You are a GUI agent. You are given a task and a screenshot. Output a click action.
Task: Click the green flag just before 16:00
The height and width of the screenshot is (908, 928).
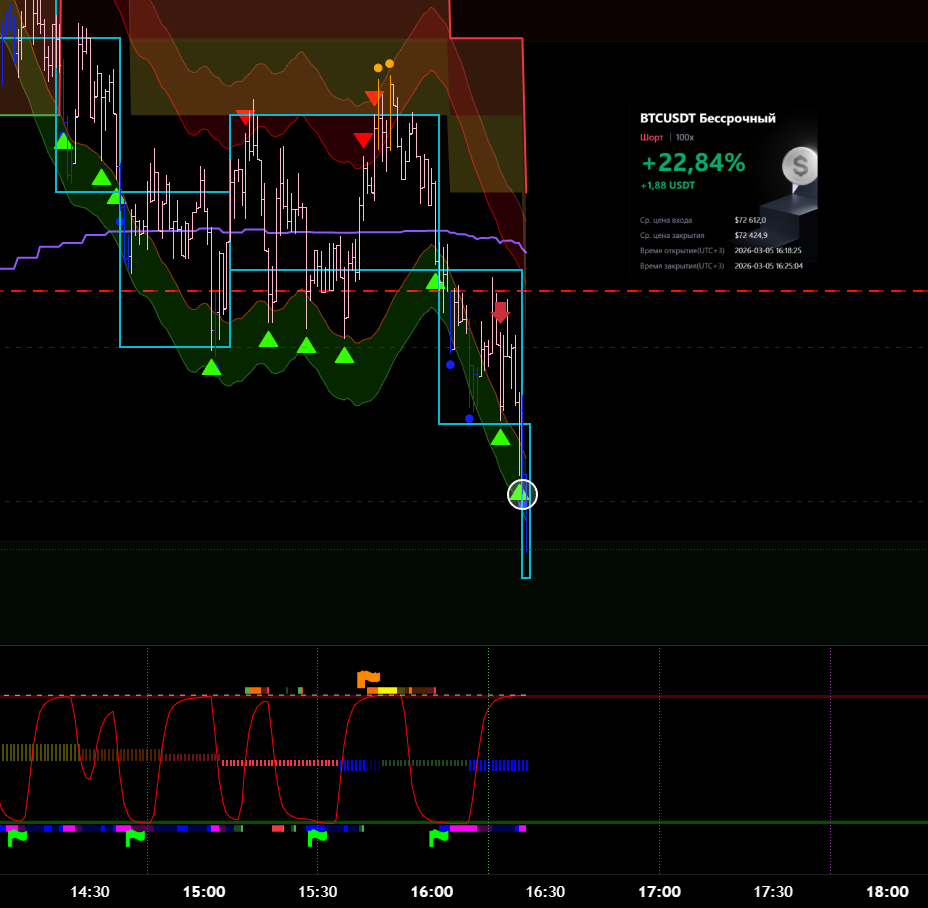click(439, 838)
